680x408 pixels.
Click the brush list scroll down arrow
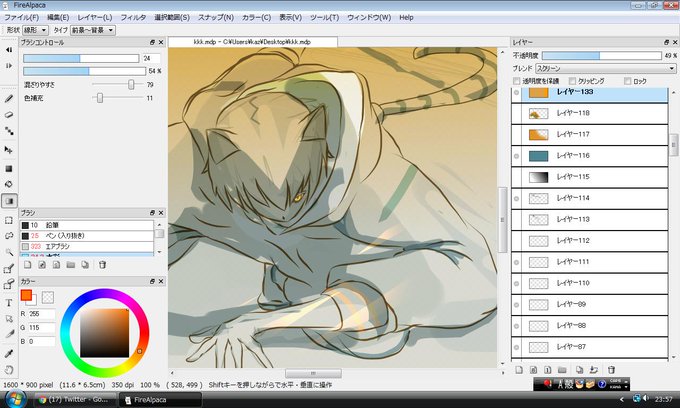[x=159, y=252]
